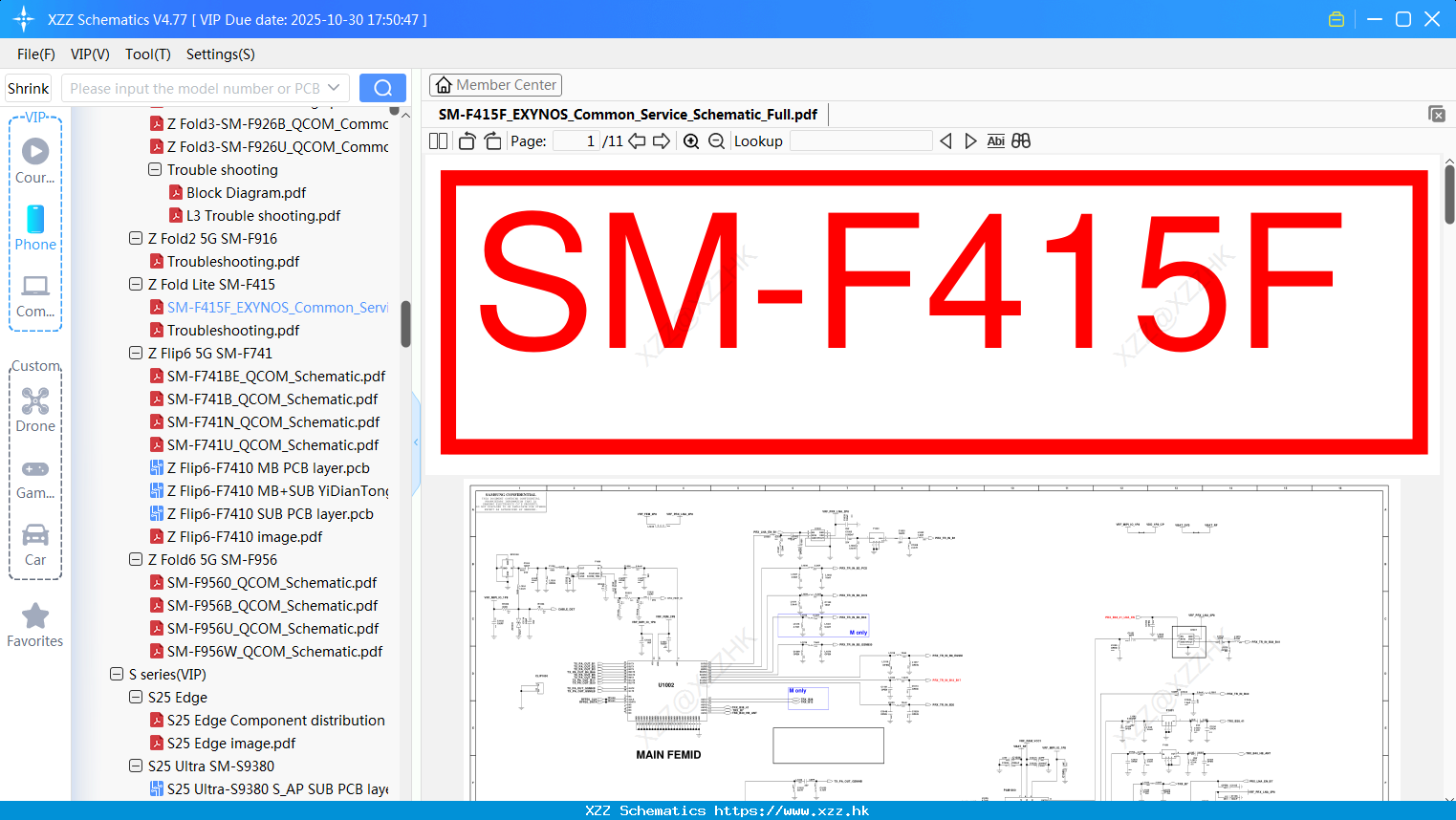Find previous lookup result triangle

945,141
